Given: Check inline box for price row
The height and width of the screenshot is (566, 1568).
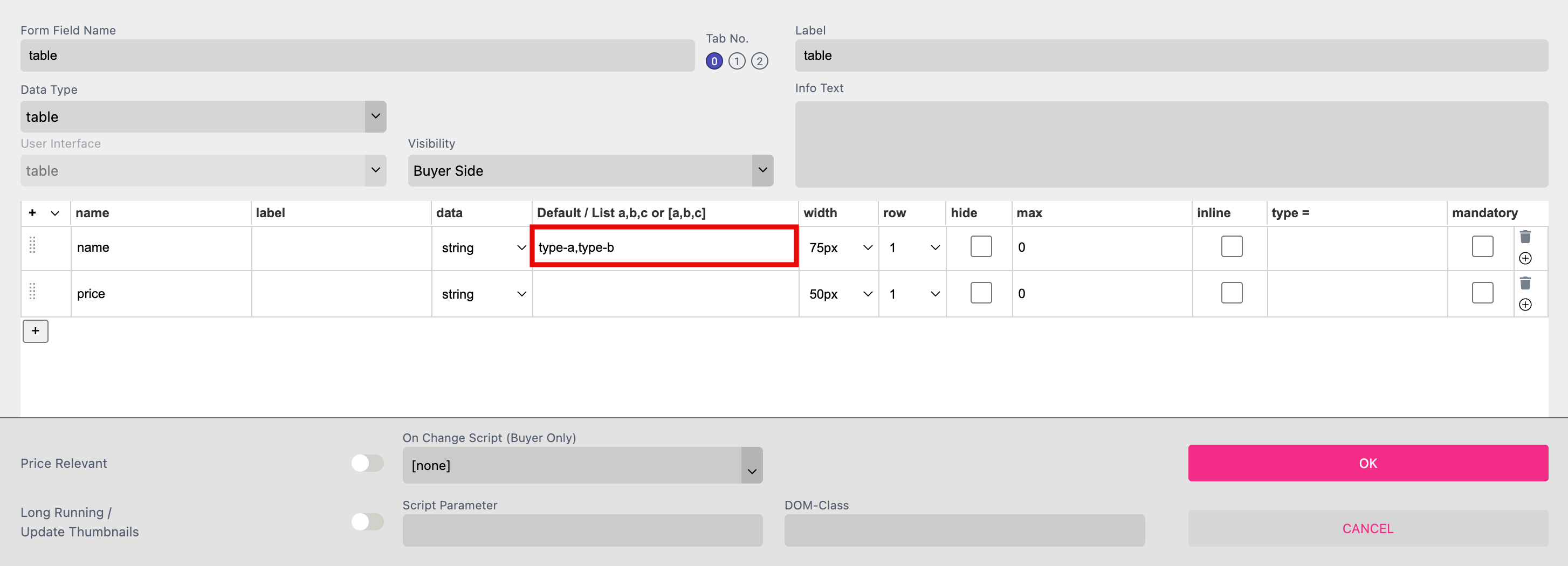Looking at the screenshot, I should pyautogui.click(x=1232, y=293).
